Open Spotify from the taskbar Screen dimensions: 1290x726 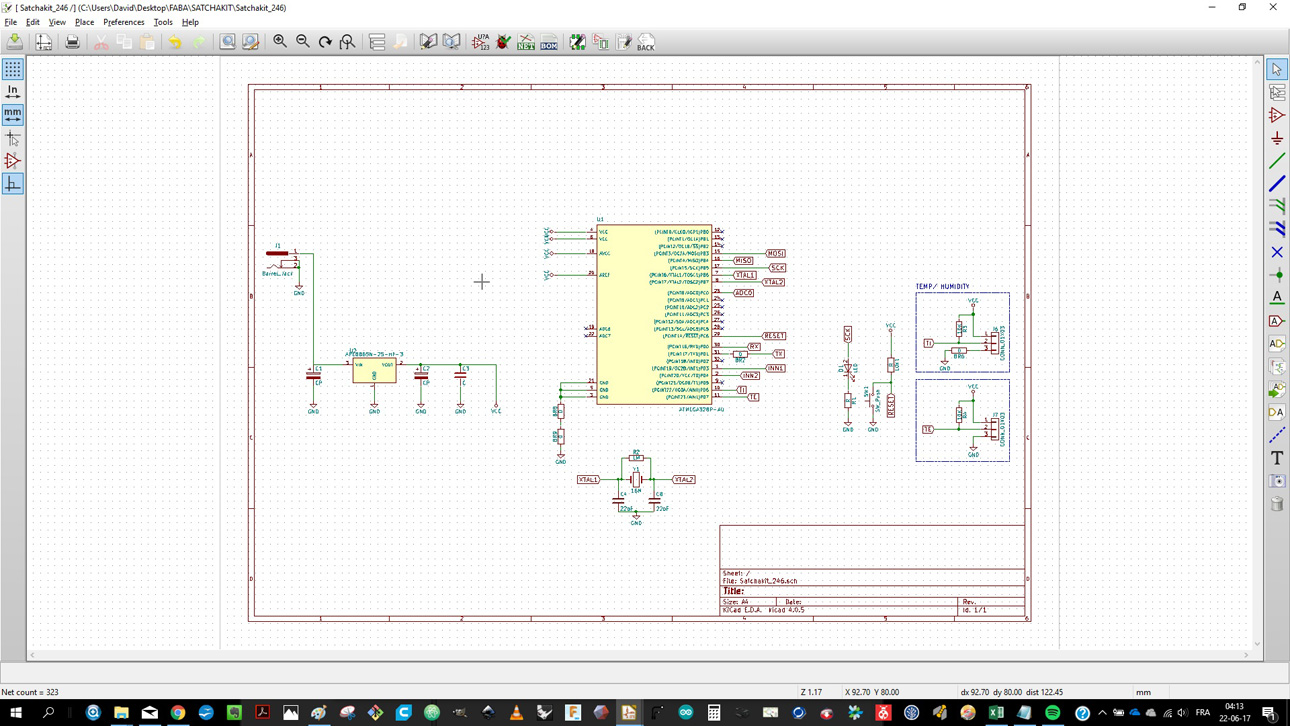coord(1053,713)
